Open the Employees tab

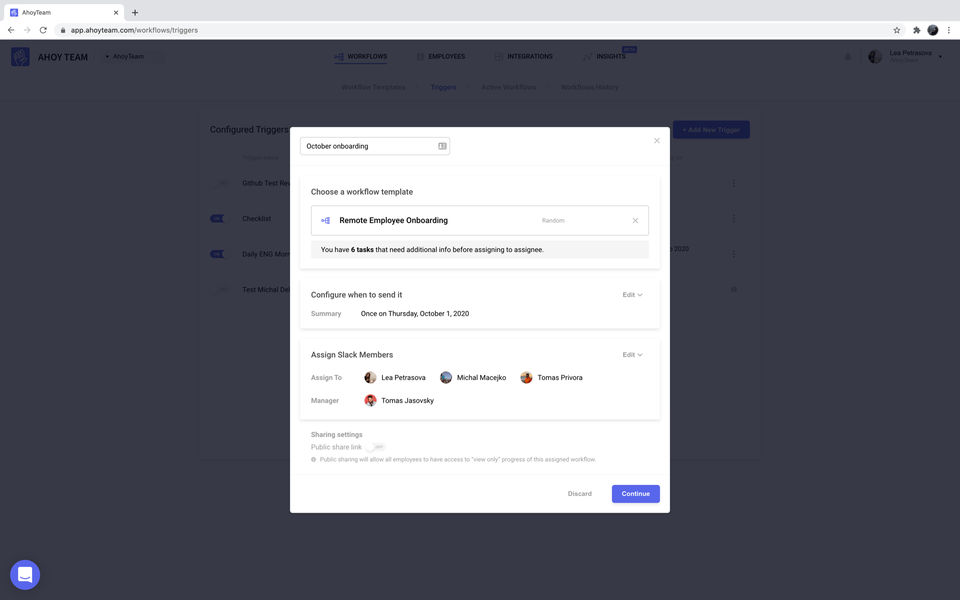click(441, 56)
